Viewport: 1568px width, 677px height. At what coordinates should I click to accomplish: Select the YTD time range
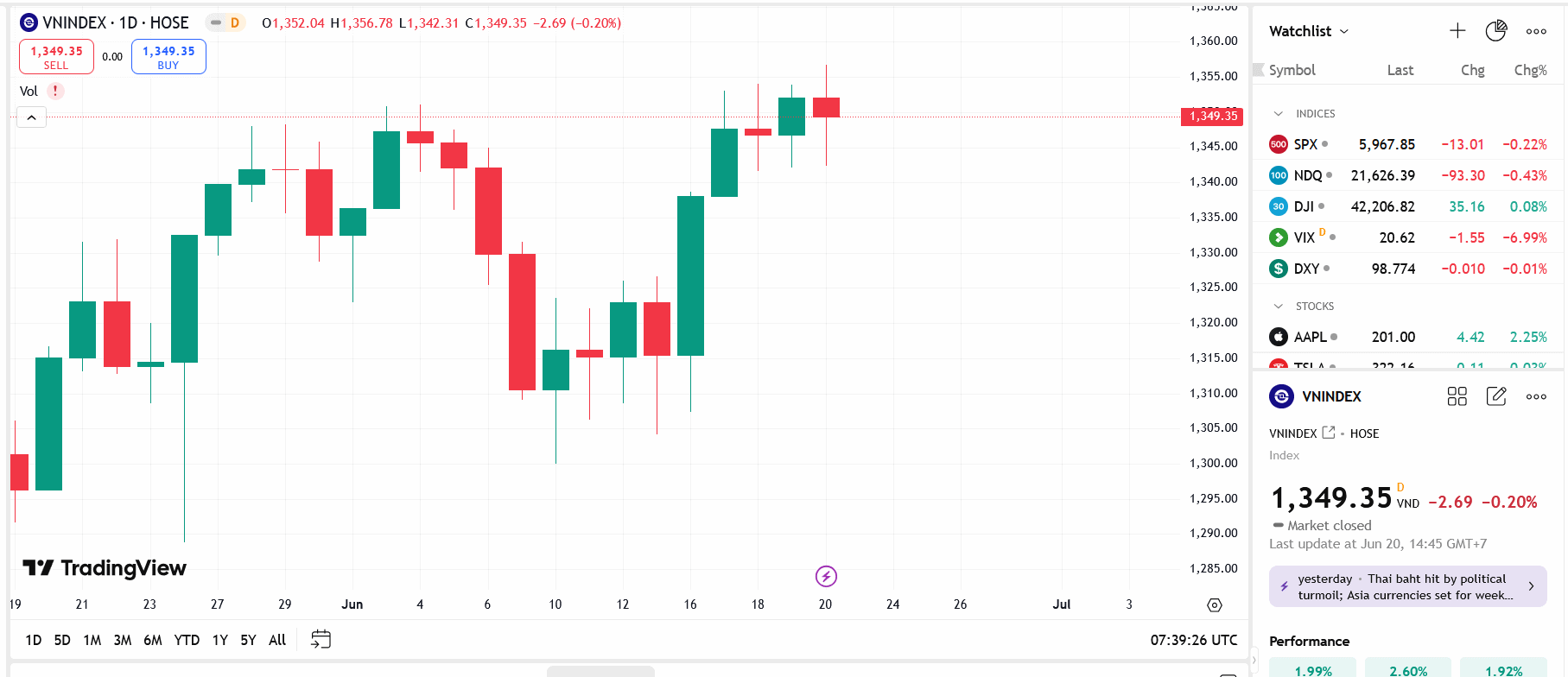187,640
